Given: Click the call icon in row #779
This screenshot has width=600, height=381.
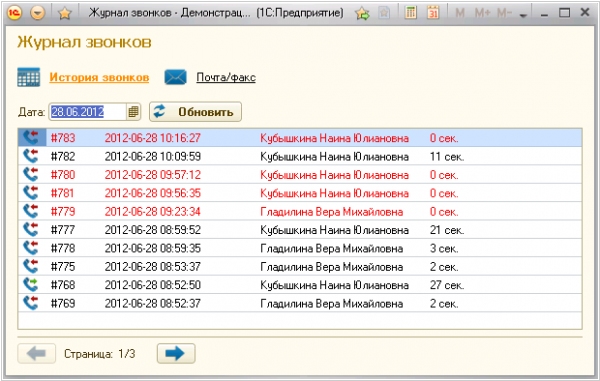Looking at the screenshot, I should 31,211.
